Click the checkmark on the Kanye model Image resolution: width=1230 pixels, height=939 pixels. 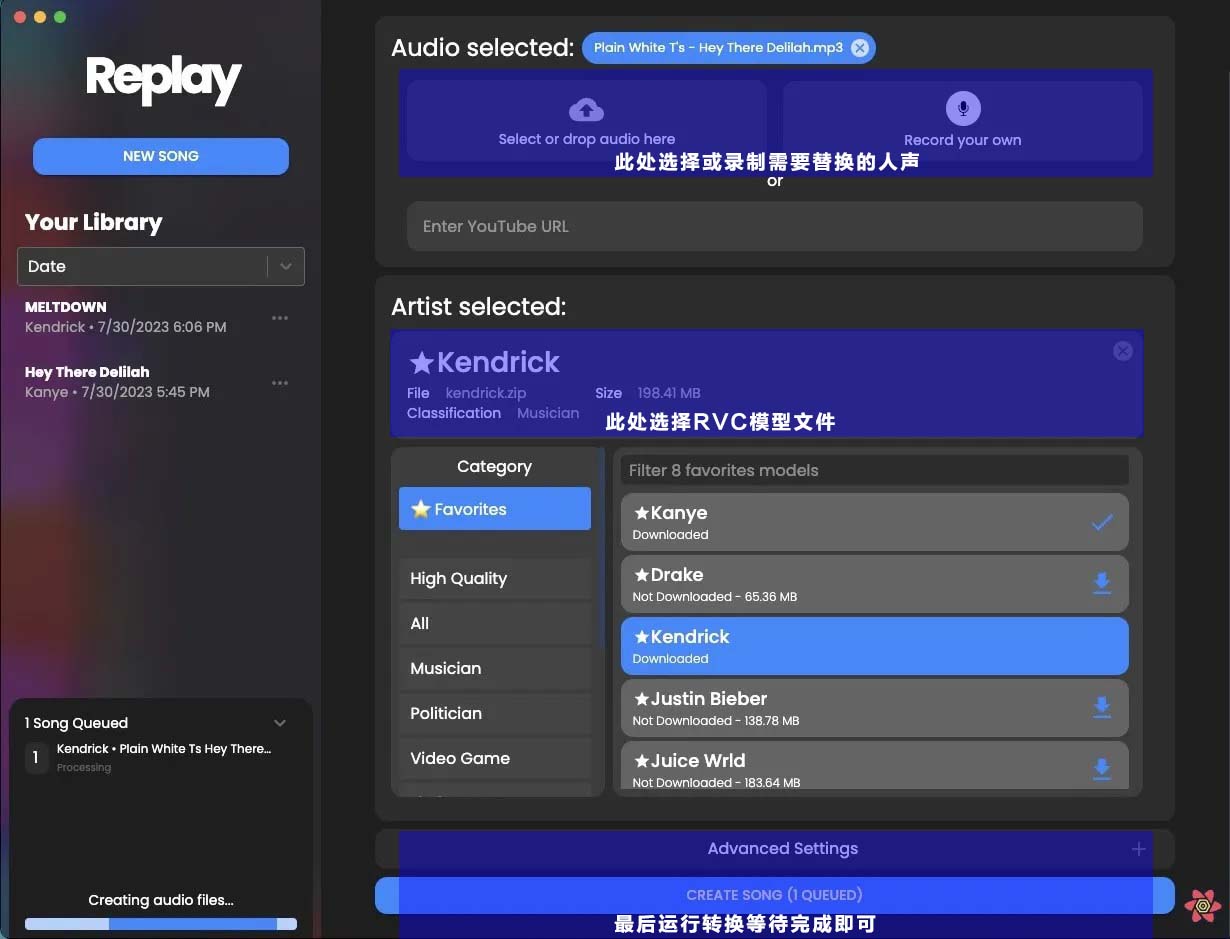click(x=1102, y=522)
